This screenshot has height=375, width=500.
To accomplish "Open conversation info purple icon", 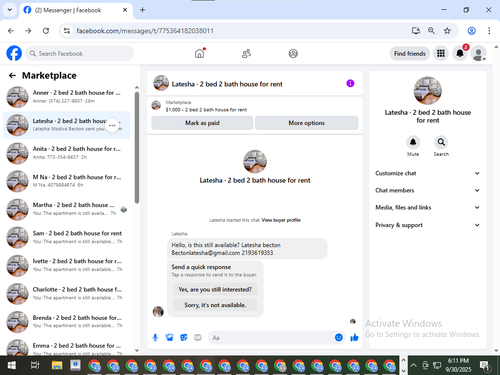I will coord(350,83).
